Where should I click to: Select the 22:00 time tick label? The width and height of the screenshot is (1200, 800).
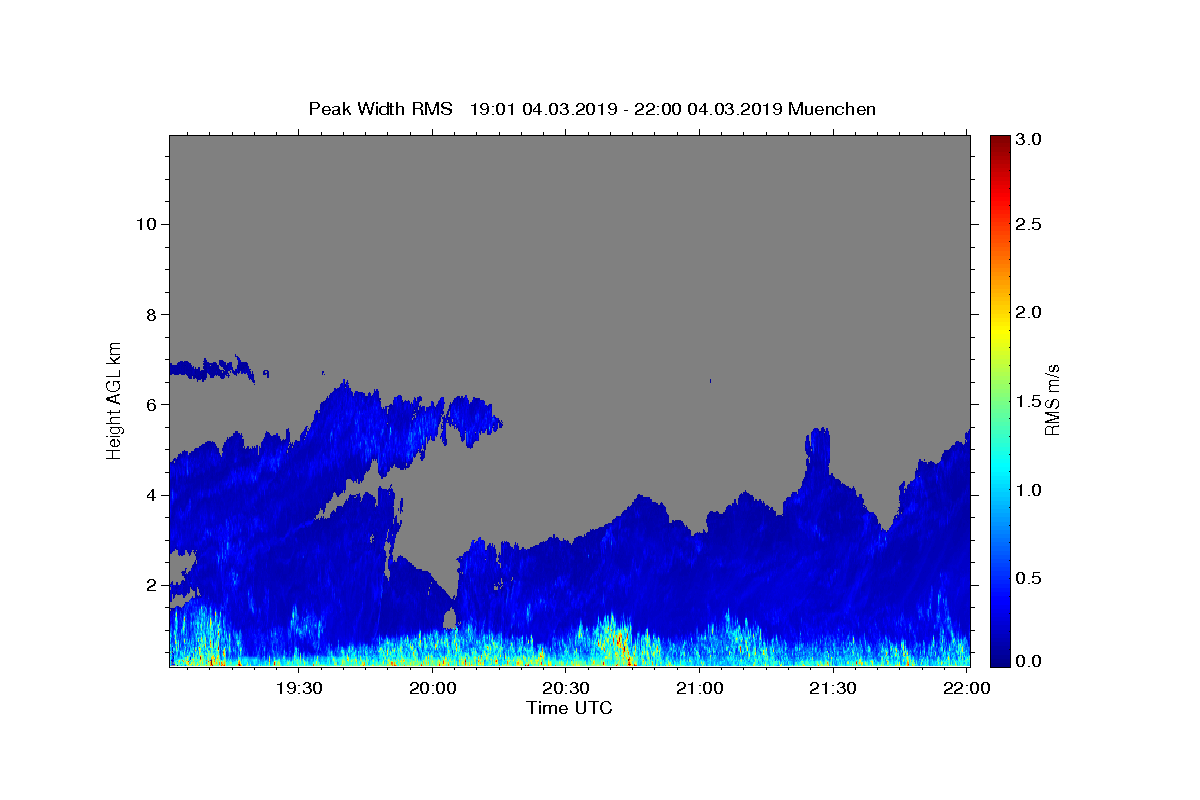pyautogui.click(x=967, y=688)
